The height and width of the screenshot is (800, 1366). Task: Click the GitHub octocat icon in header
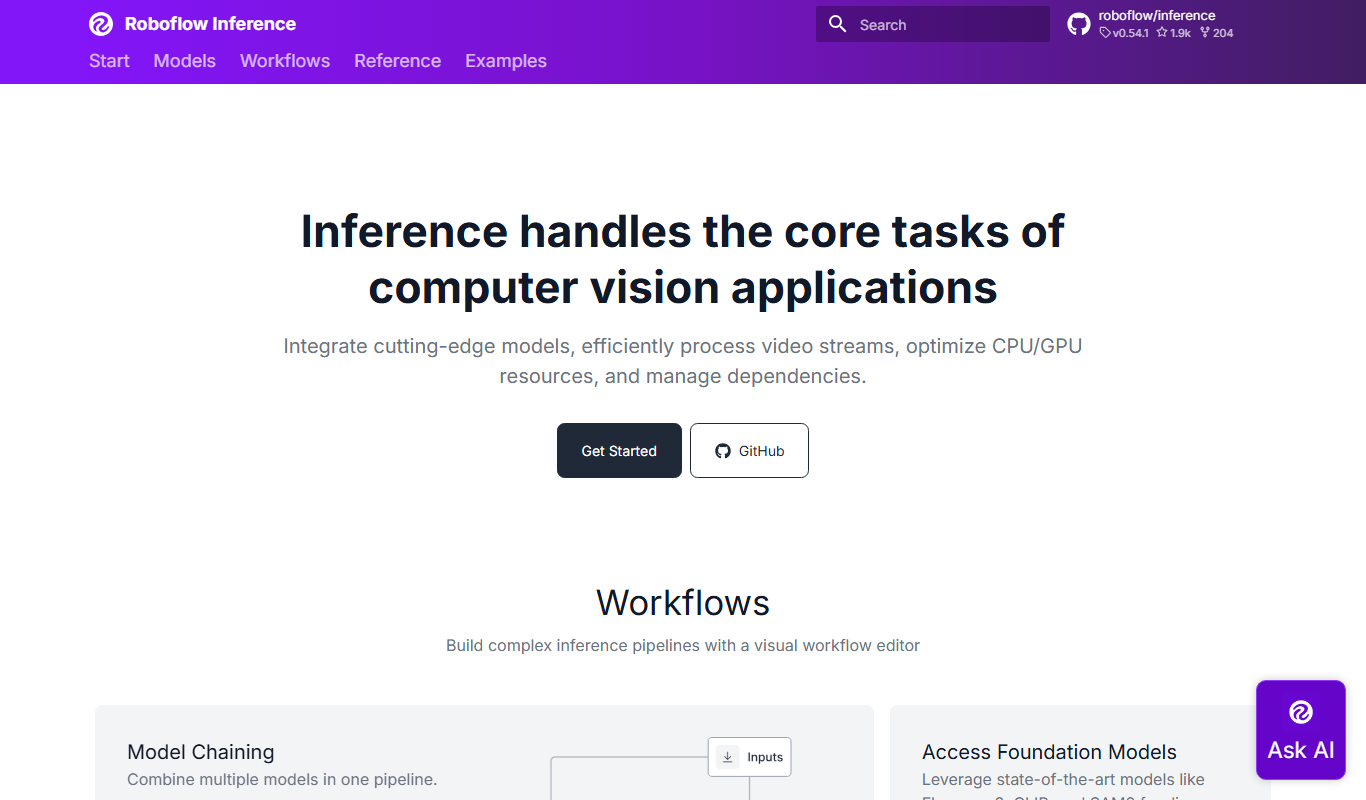pyautogui.click(x=1079, y=24)
